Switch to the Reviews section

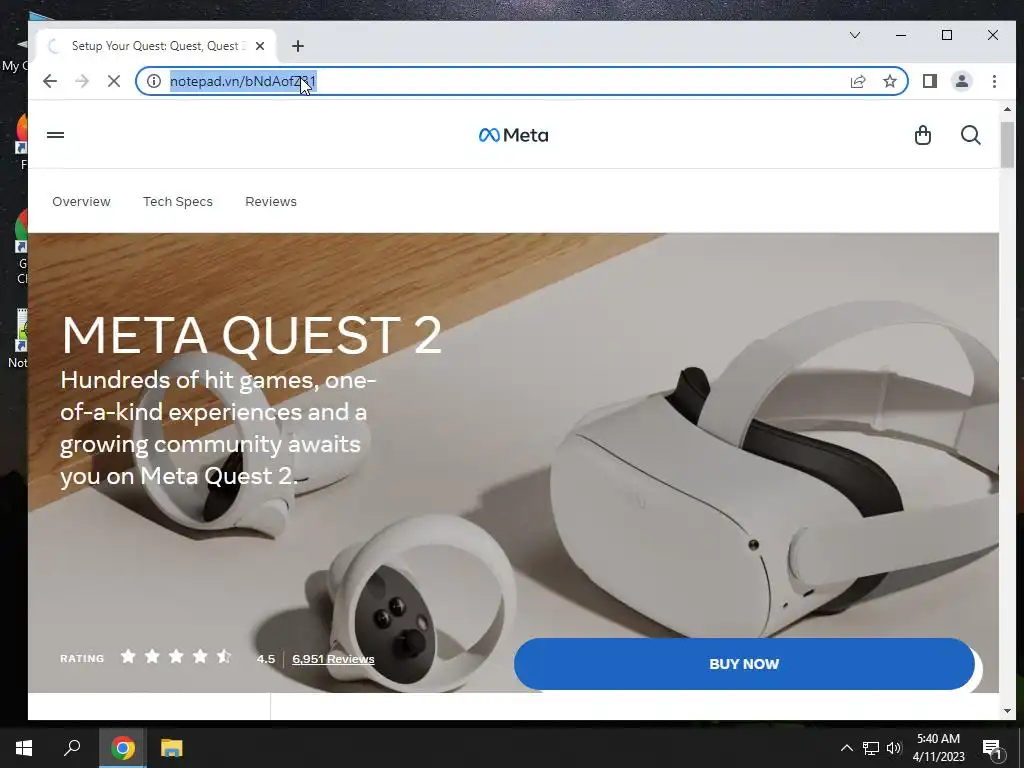pyautogui.click(x=271, y=202)
